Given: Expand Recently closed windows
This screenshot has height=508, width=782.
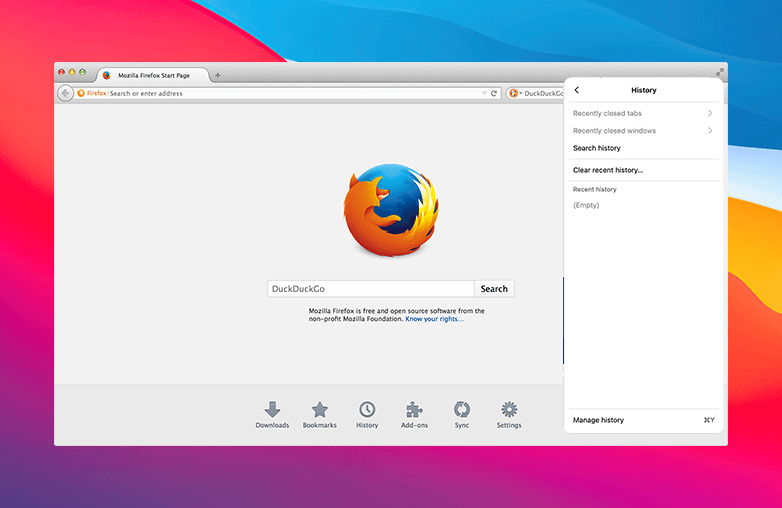Looking at the screenshot, I should (643, 131).
